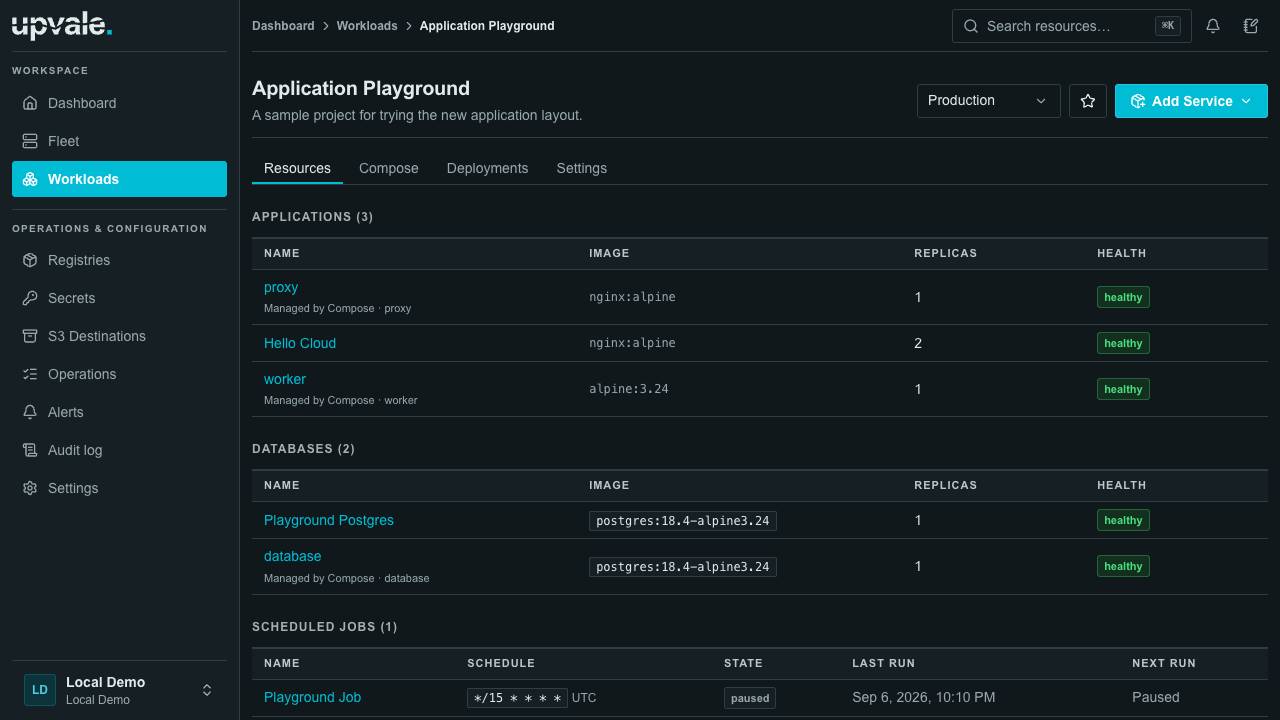Select Workloads in the sidebar
The image size is (1280, 720).
119,179
